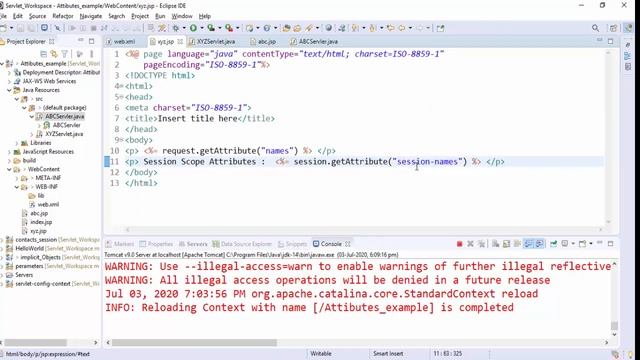This screenshot has width=640, height=360.
Task: Collapse the WebContent folder
Action: [9, 169]
